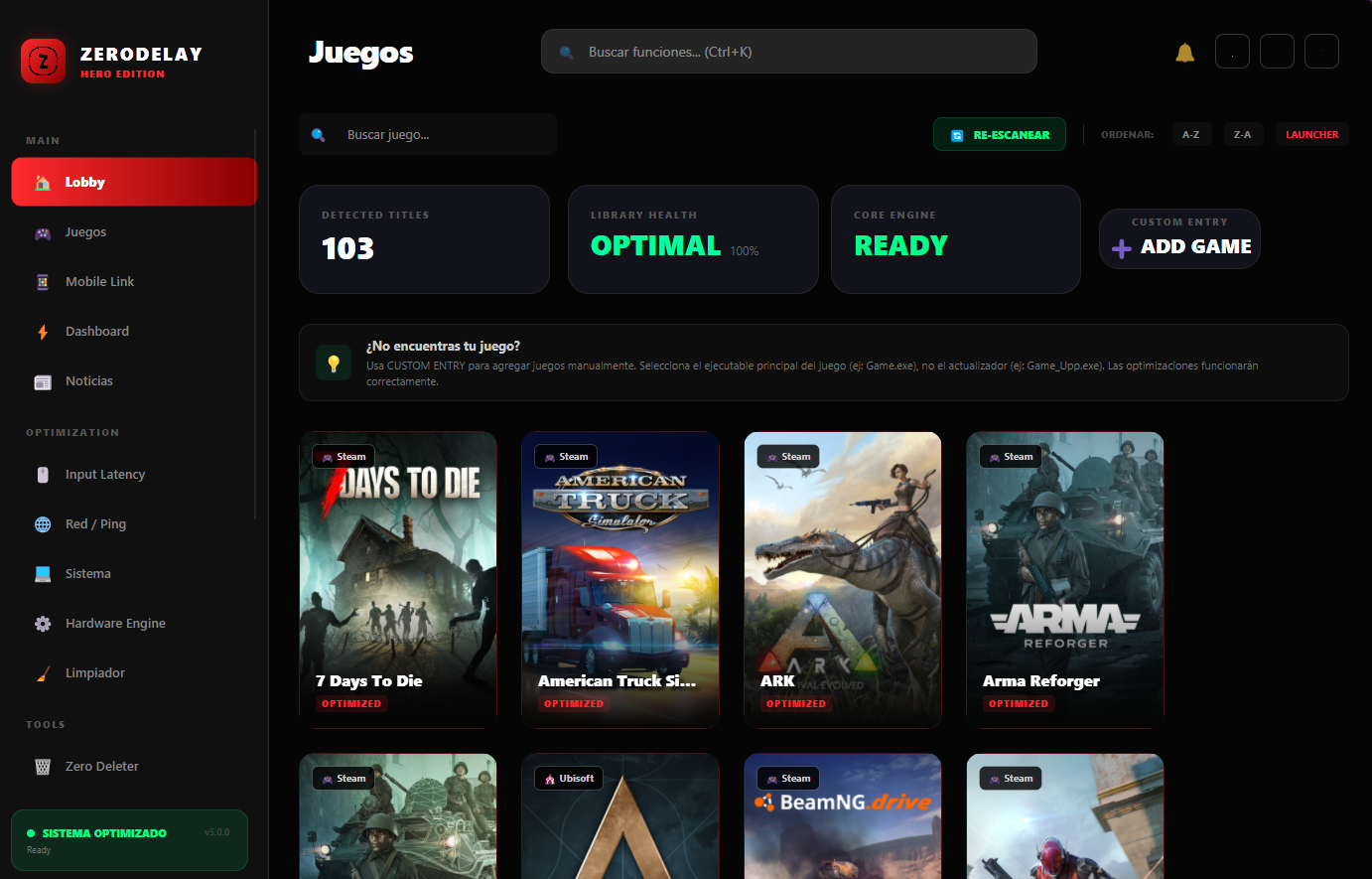Open the 7 Days To Die game card
Viewport: 1372px width, 879px height.
pyautogui.click(x=398, y=580)
